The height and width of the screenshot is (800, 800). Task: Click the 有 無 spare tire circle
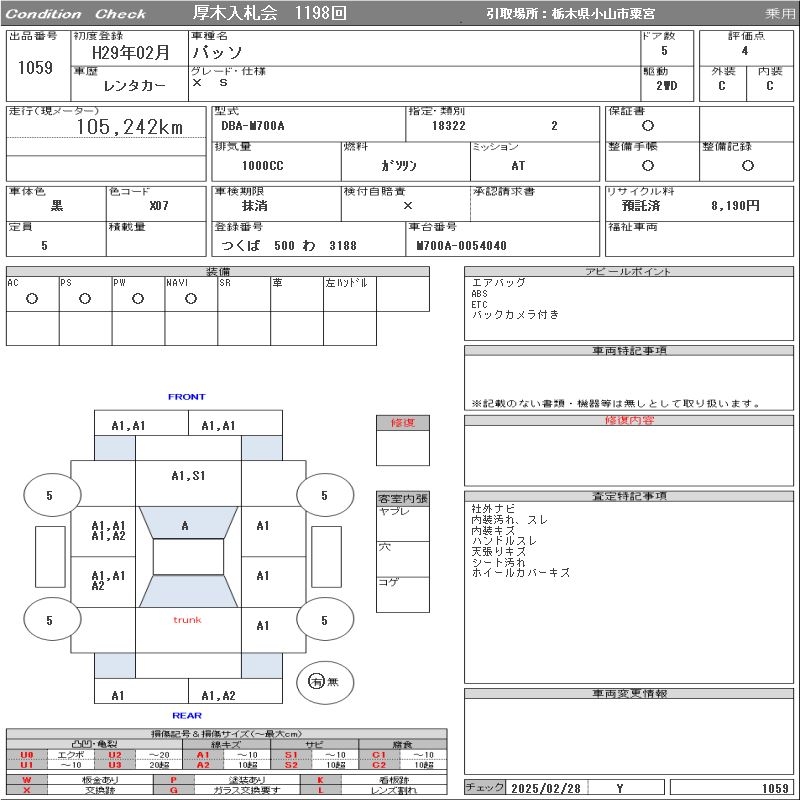click(325, 682)
